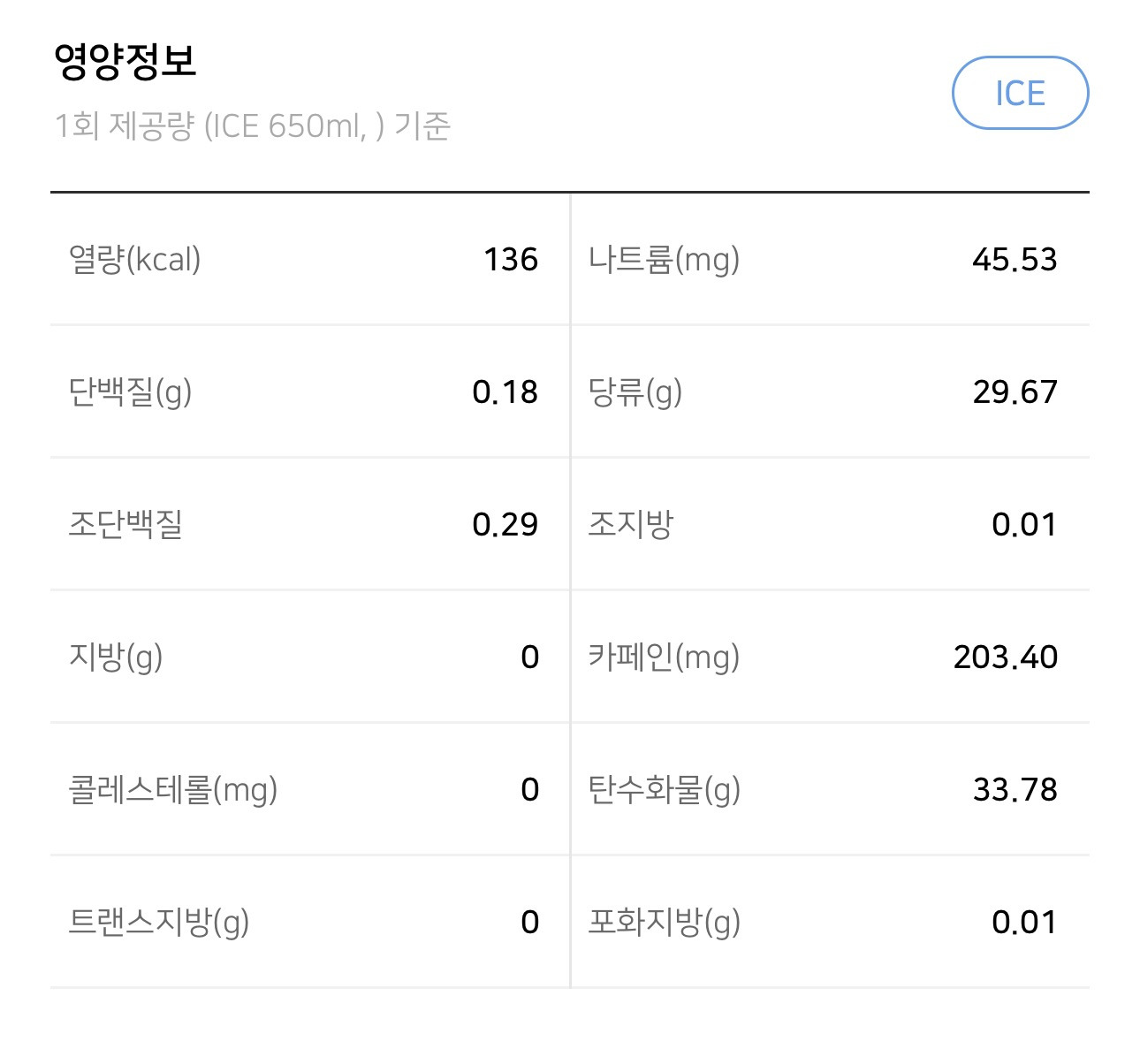The width and height of the screenshot is (1140, 1064).
Task: Tap the ICE toggle button
Action: pos(1020,93)
